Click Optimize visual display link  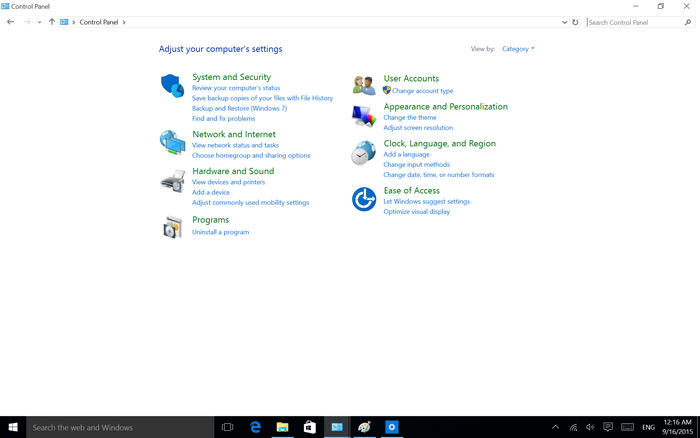coord(417,212)
